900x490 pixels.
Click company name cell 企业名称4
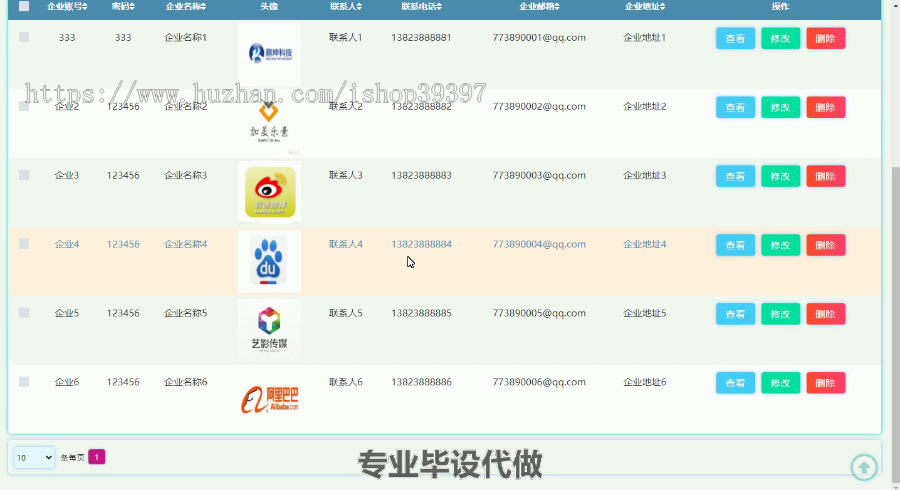click(185, 244)
